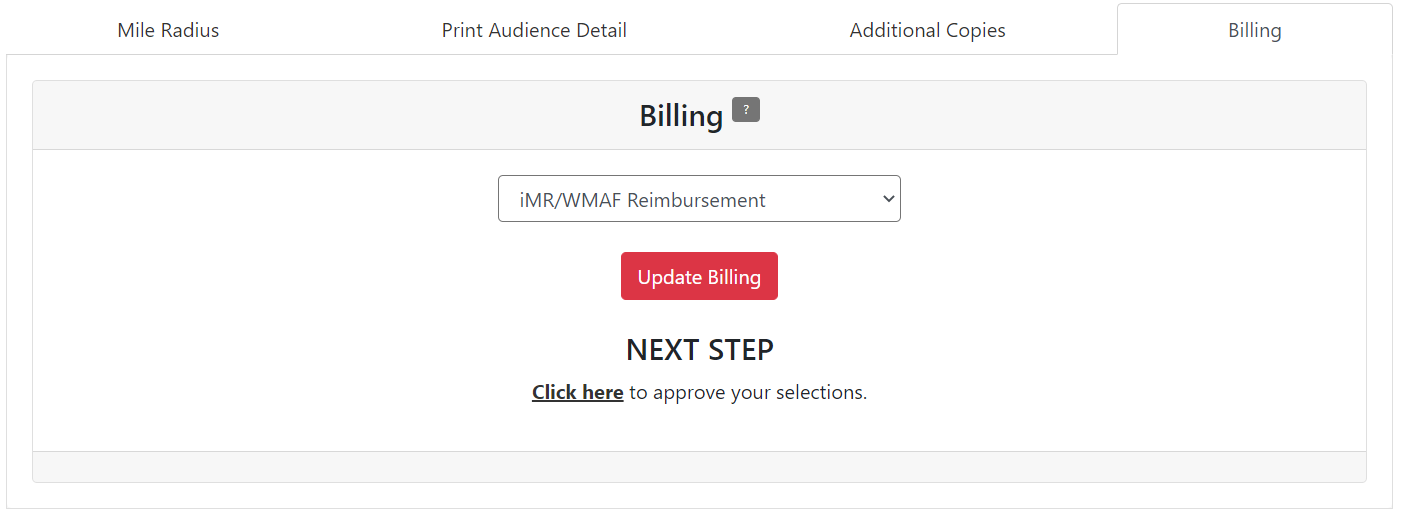The image size is (1401, 517).
Task: Open the Mile Radius tab
Action: [168, 30]
